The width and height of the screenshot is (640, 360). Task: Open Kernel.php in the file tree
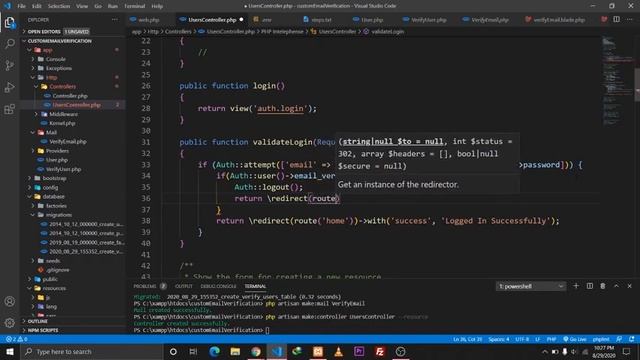pos(62,123)
